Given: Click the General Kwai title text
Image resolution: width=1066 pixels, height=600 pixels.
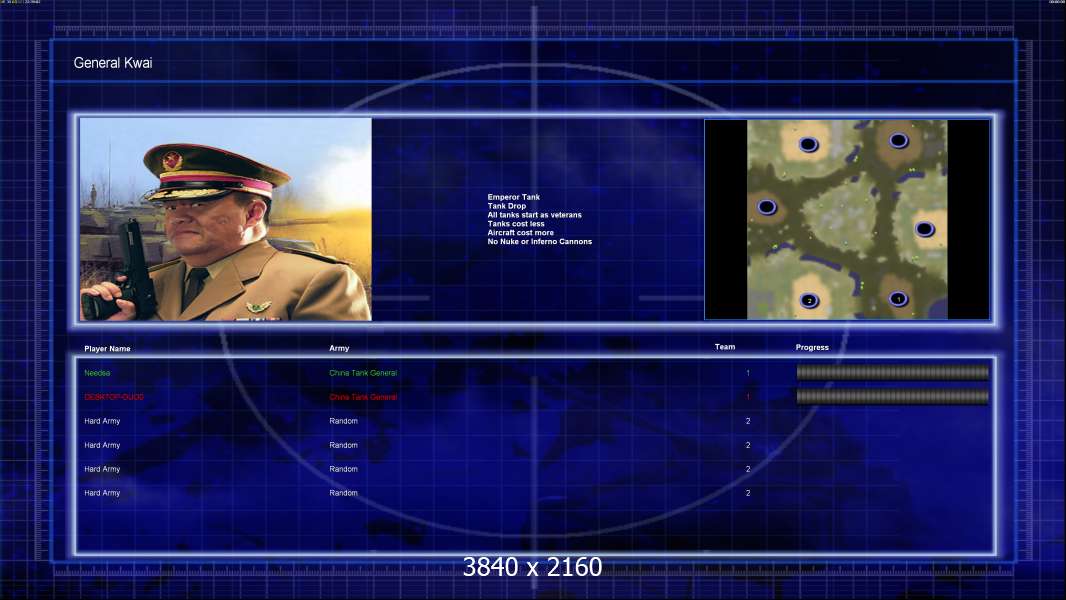Looking at the screenshot, I should (x=113, y=63).
